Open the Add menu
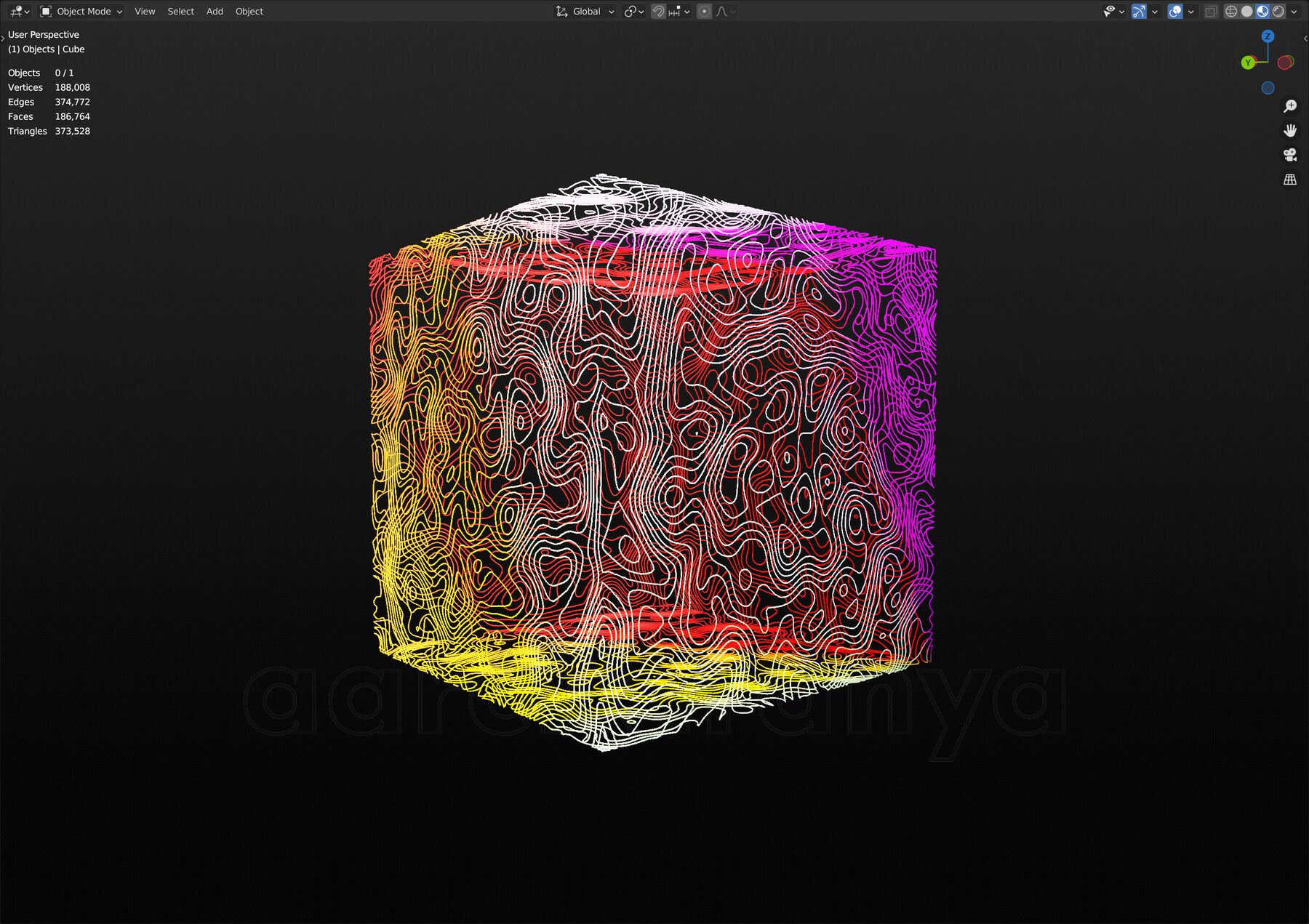The image size is (1309, 924). (214, 11)
